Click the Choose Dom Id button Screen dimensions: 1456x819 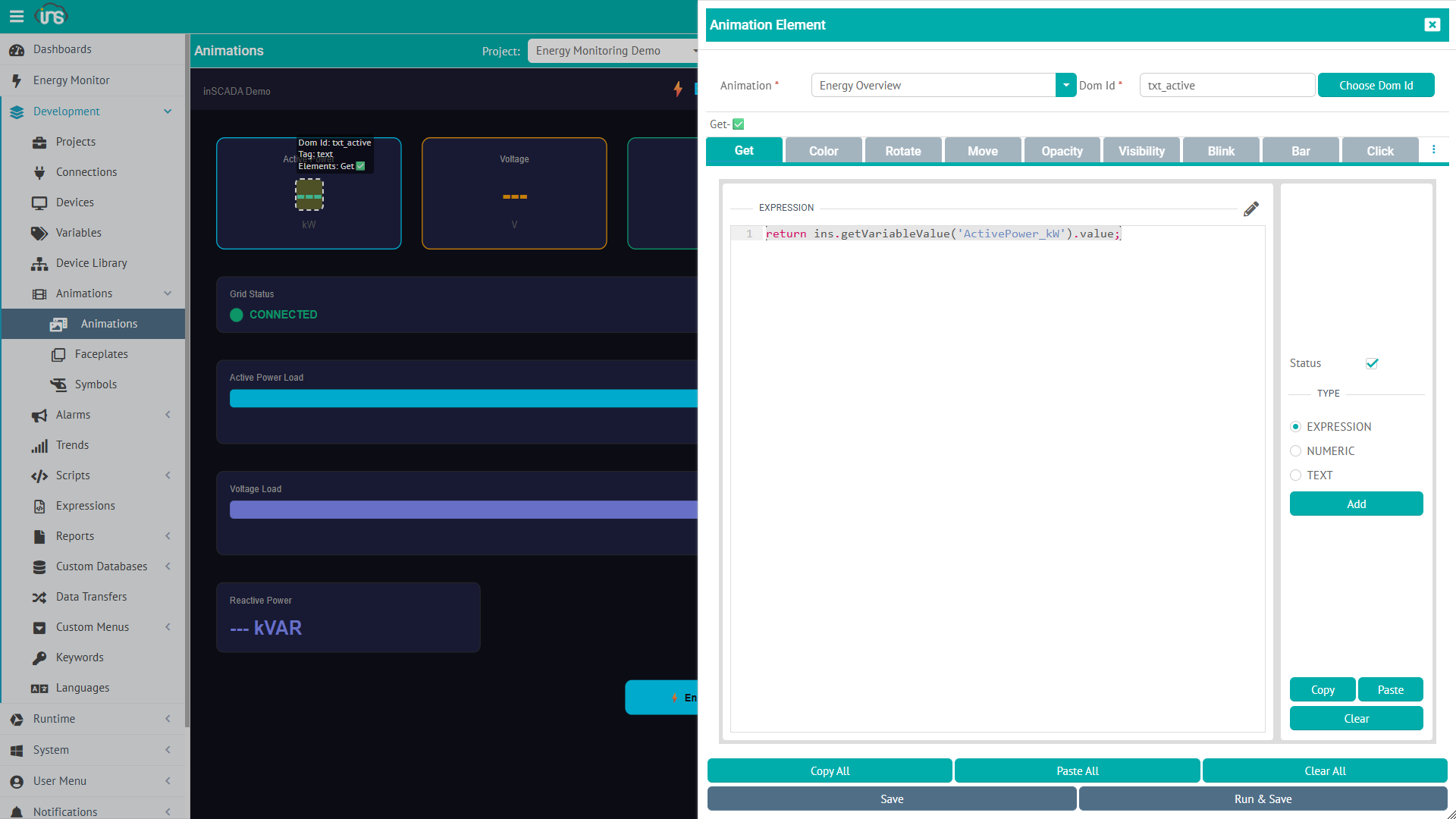[1376, 85]
